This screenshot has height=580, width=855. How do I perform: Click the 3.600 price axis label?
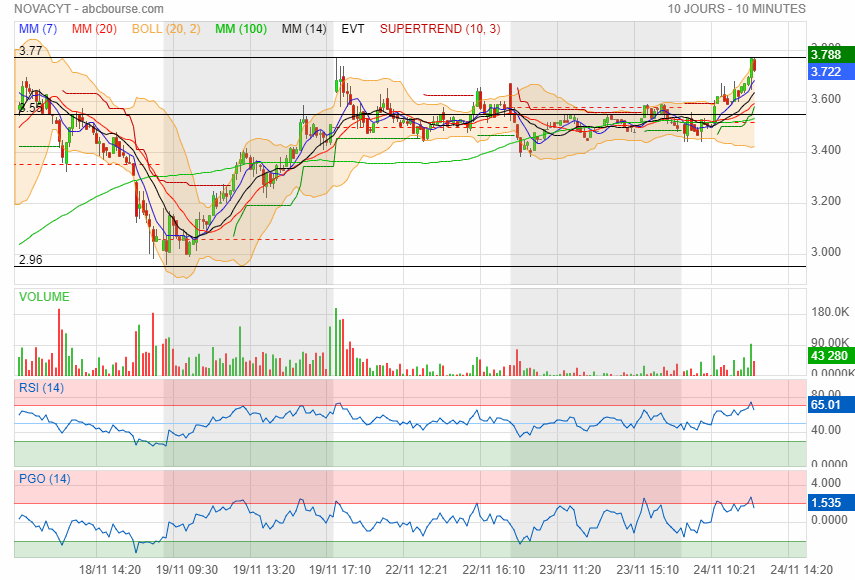(826, 99)
